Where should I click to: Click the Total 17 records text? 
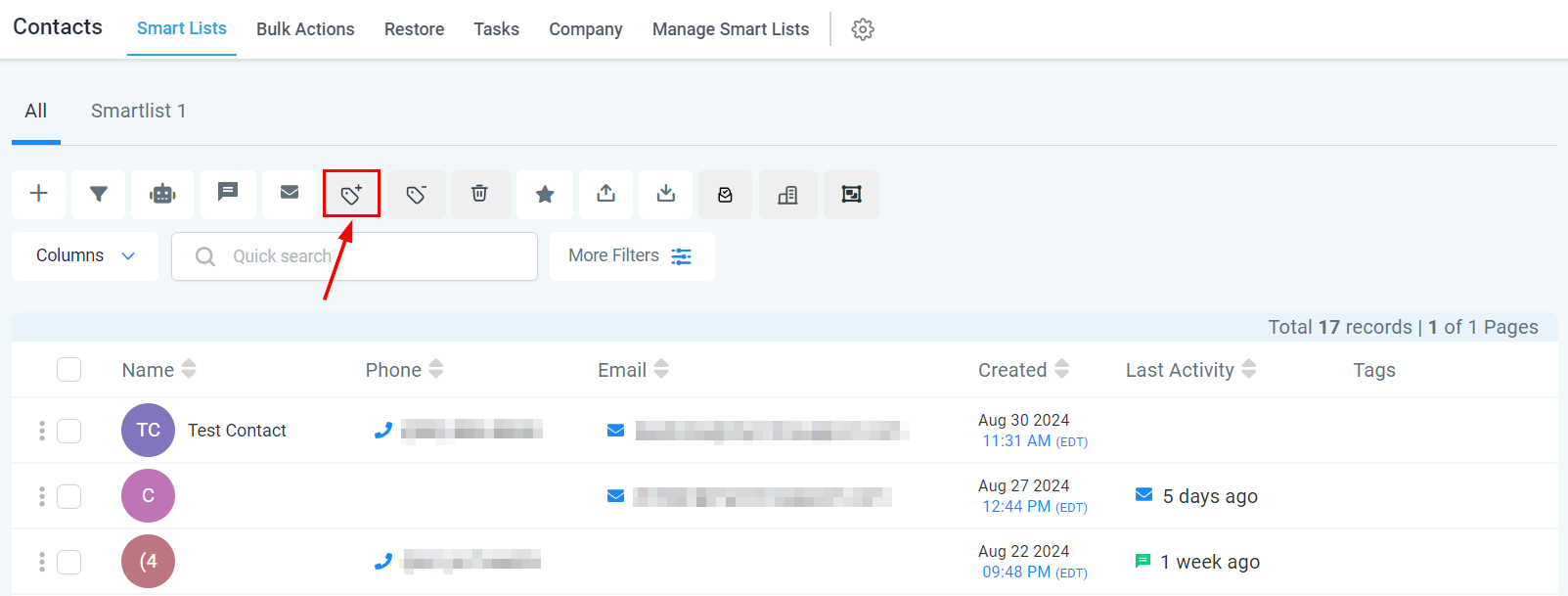point(1340,327)
